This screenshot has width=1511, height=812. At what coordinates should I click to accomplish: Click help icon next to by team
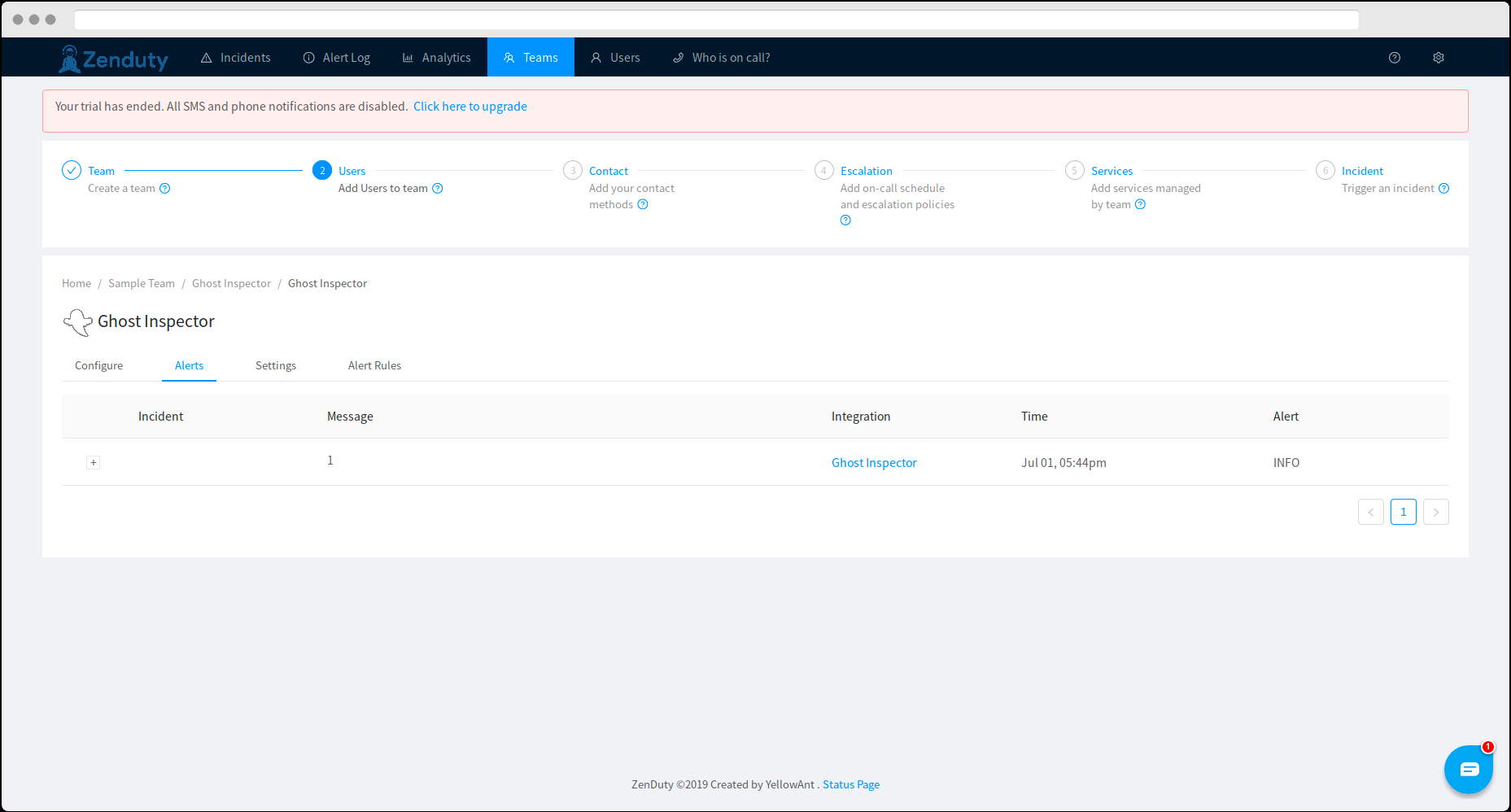tap(1141, 205)
